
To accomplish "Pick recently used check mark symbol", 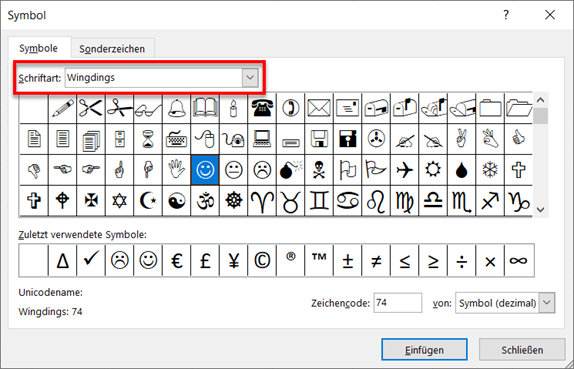I will click(x=91, y=261).
